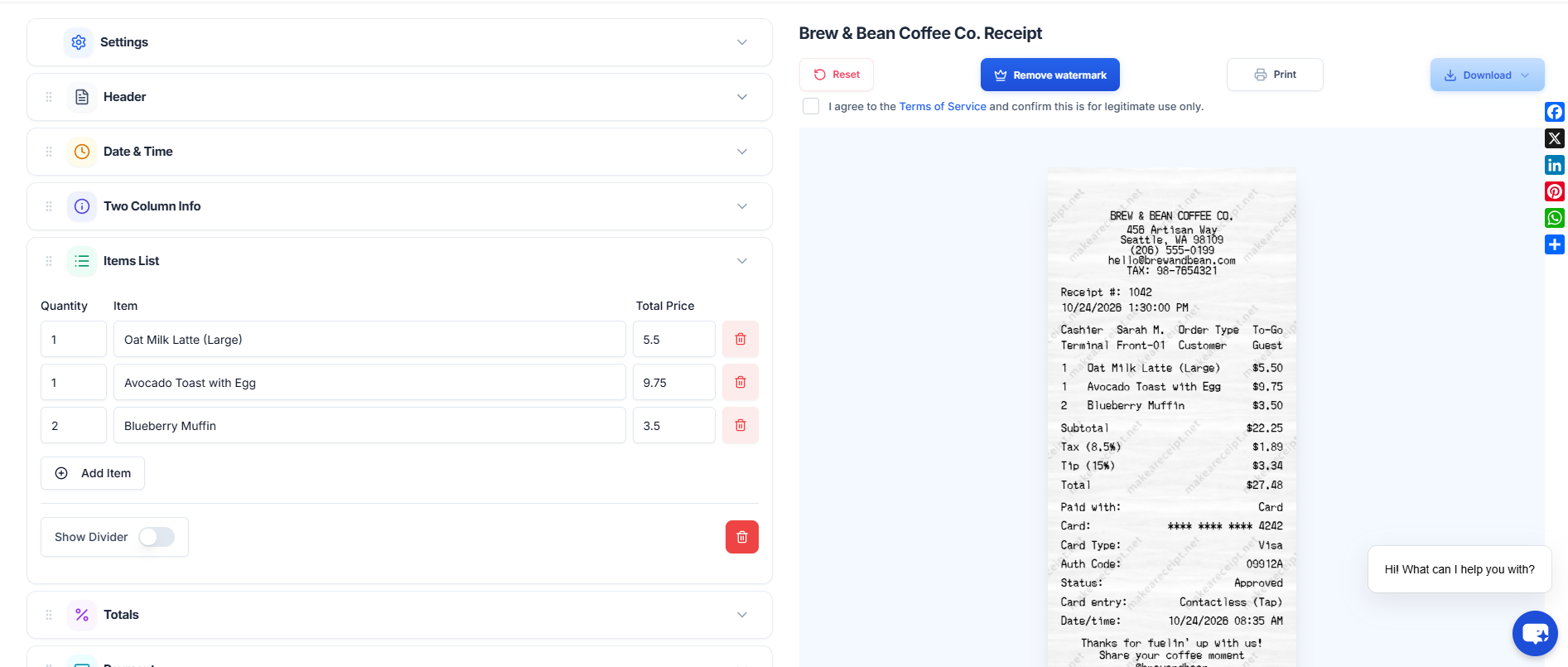Click Remove watermark button
Screen dimensions: 1568x667
pos(1050,75)
